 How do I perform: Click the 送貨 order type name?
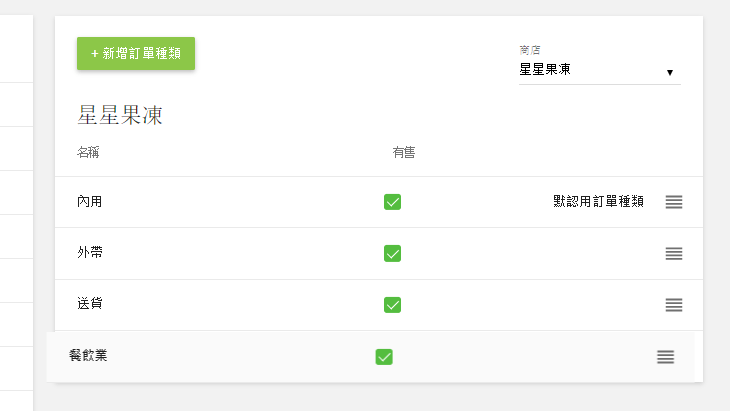(x=90, y=304)
